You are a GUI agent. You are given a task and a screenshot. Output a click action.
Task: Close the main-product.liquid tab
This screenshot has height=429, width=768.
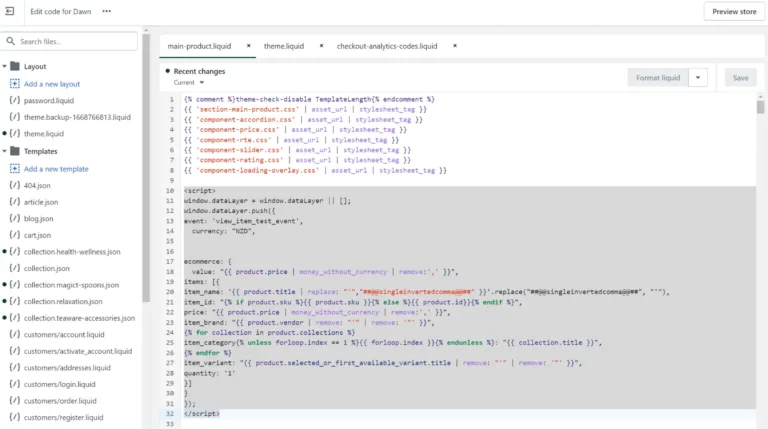click(x=248, y=46)
